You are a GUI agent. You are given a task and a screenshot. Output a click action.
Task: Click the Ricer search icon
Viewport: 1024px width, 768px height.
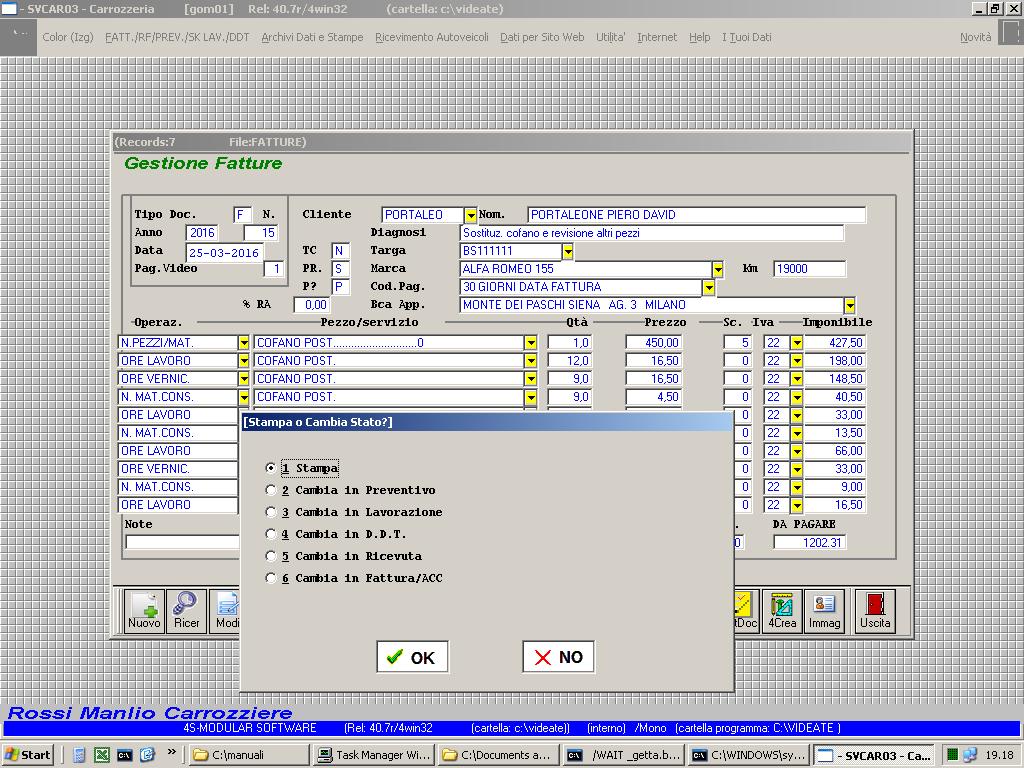[186, 611]
